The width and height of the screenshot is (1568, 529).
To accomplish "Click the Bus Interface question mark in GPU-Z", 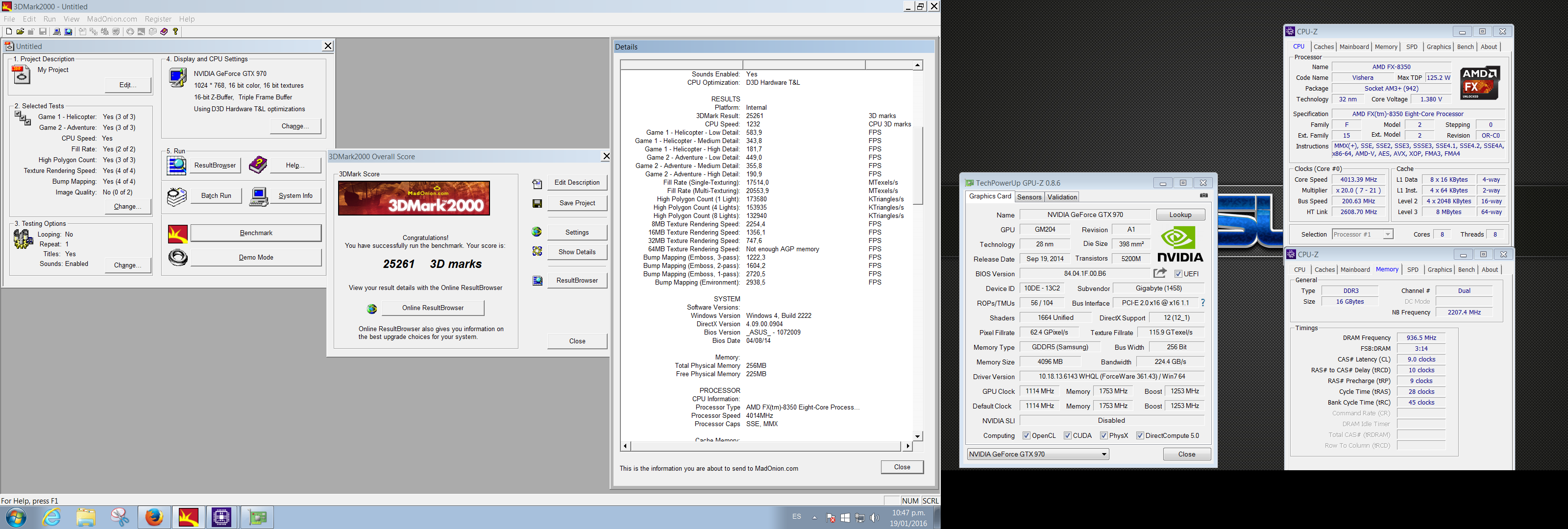I will (x=1203, y=303).
